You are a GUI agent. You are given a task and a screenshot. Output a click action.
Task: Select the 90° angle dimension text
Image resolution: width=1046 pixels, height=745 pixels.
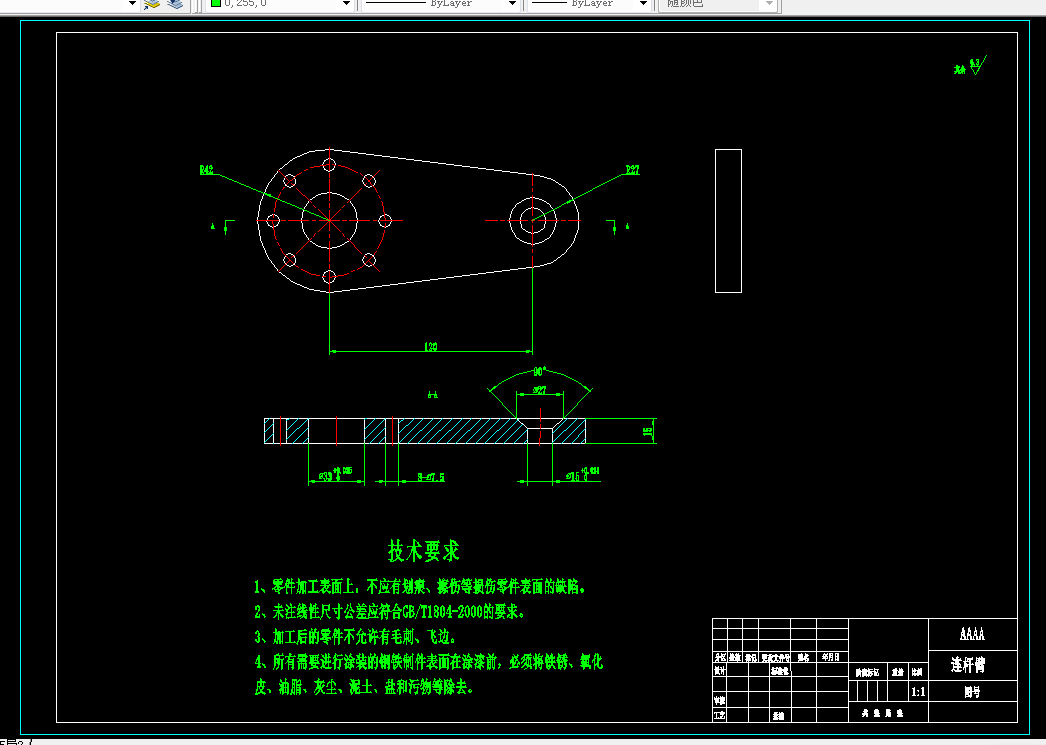(539, 372)
